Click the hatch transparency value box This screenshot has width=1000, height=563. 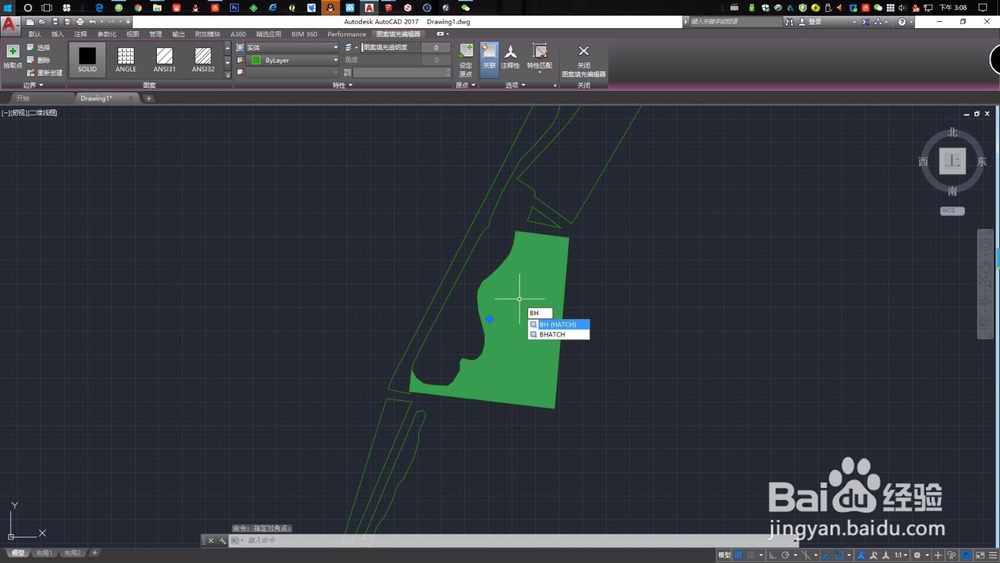(436, 47)
